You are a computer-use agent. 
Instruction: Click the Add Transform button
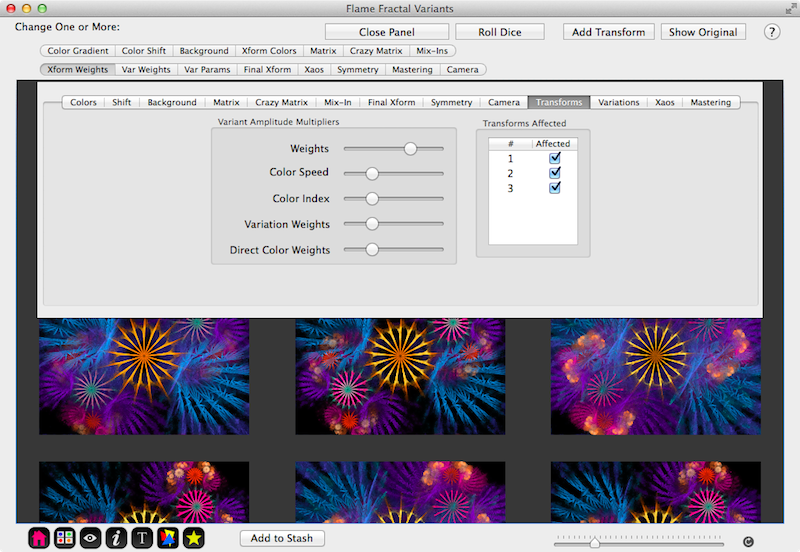point(608,32)
